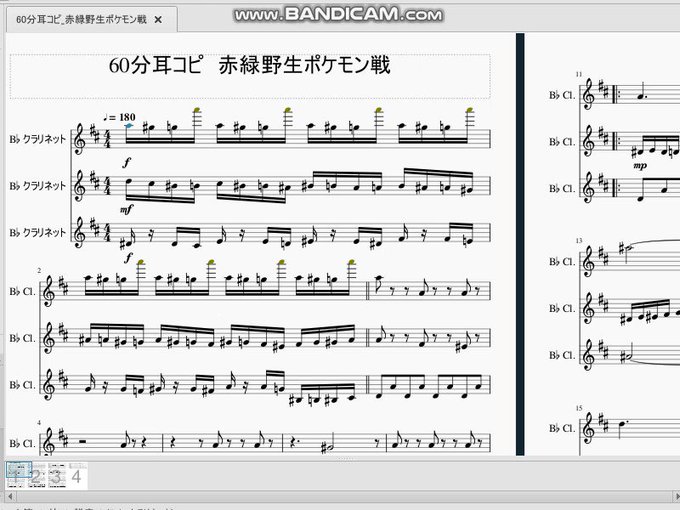Select the 4/4 time signature on the third staff

[x=107, y=232]
